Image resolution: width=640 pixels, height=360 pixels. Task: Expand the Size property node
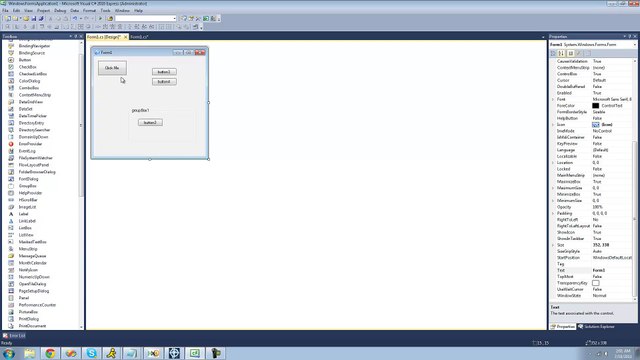553,245
